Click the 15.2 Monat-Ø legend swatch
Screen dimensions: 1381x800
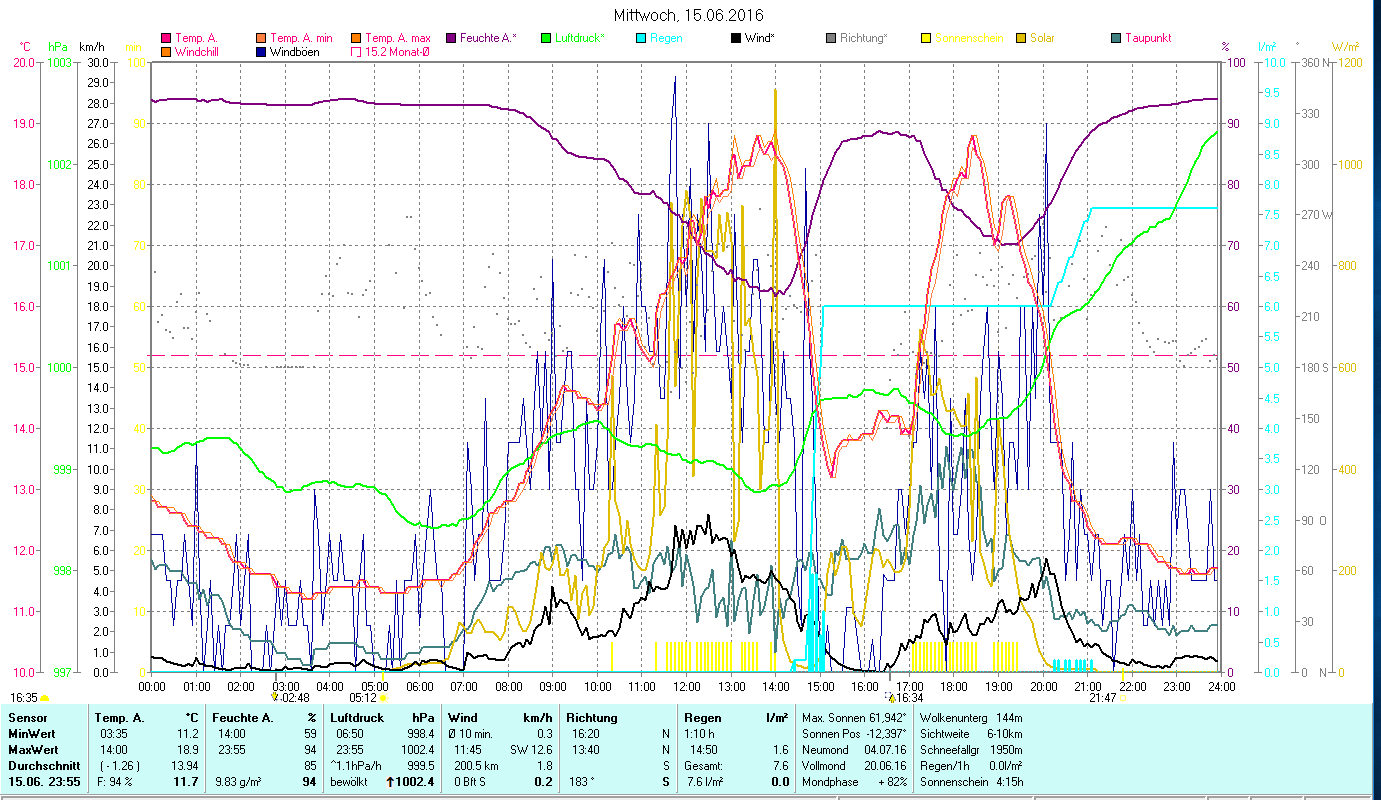356,51
